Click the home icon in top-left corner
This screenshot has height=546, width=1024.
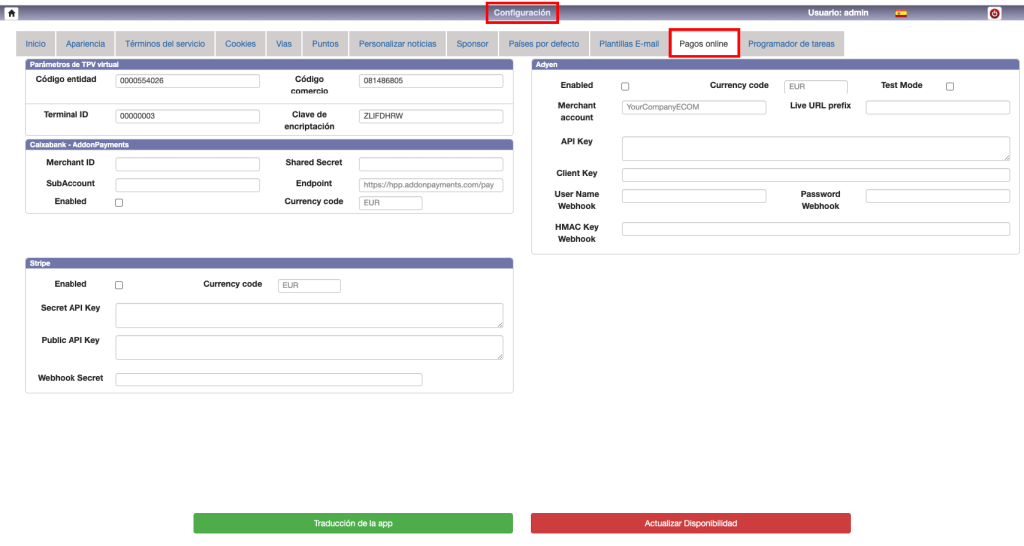(12, 13)
